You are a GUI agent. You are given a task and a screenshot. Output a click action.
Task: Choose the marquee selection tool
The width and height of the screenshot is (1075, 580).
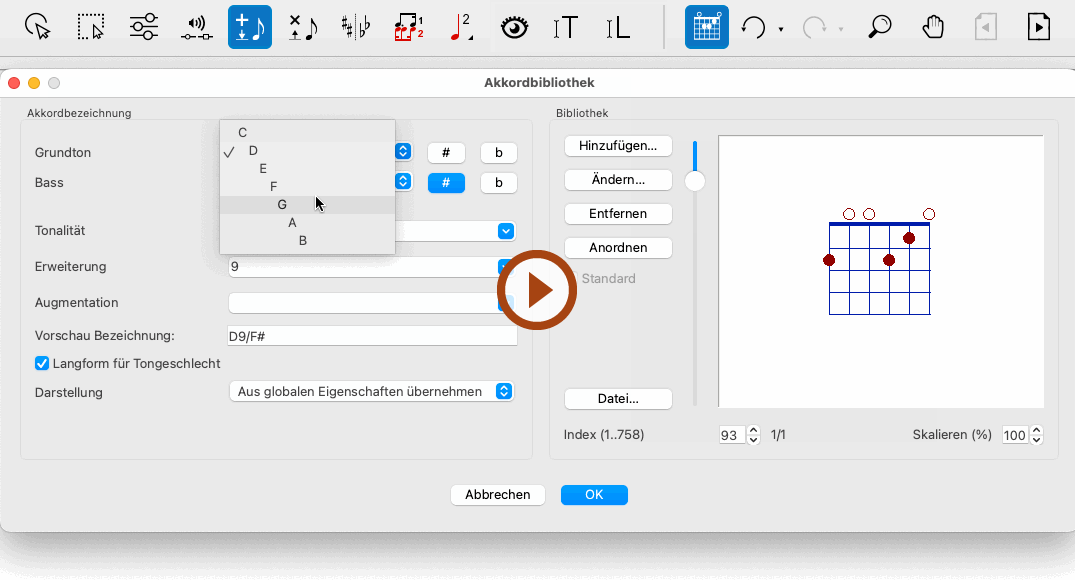click(x=92, y=27)
